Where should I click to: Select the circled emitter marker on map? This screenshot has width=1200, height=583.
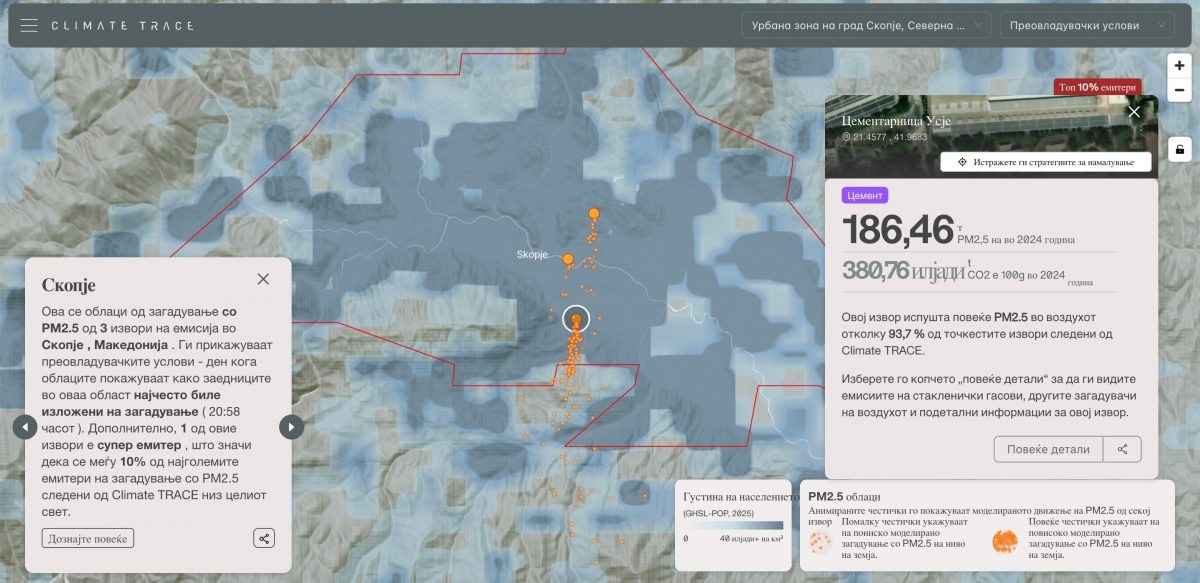[x=576, y=320]
